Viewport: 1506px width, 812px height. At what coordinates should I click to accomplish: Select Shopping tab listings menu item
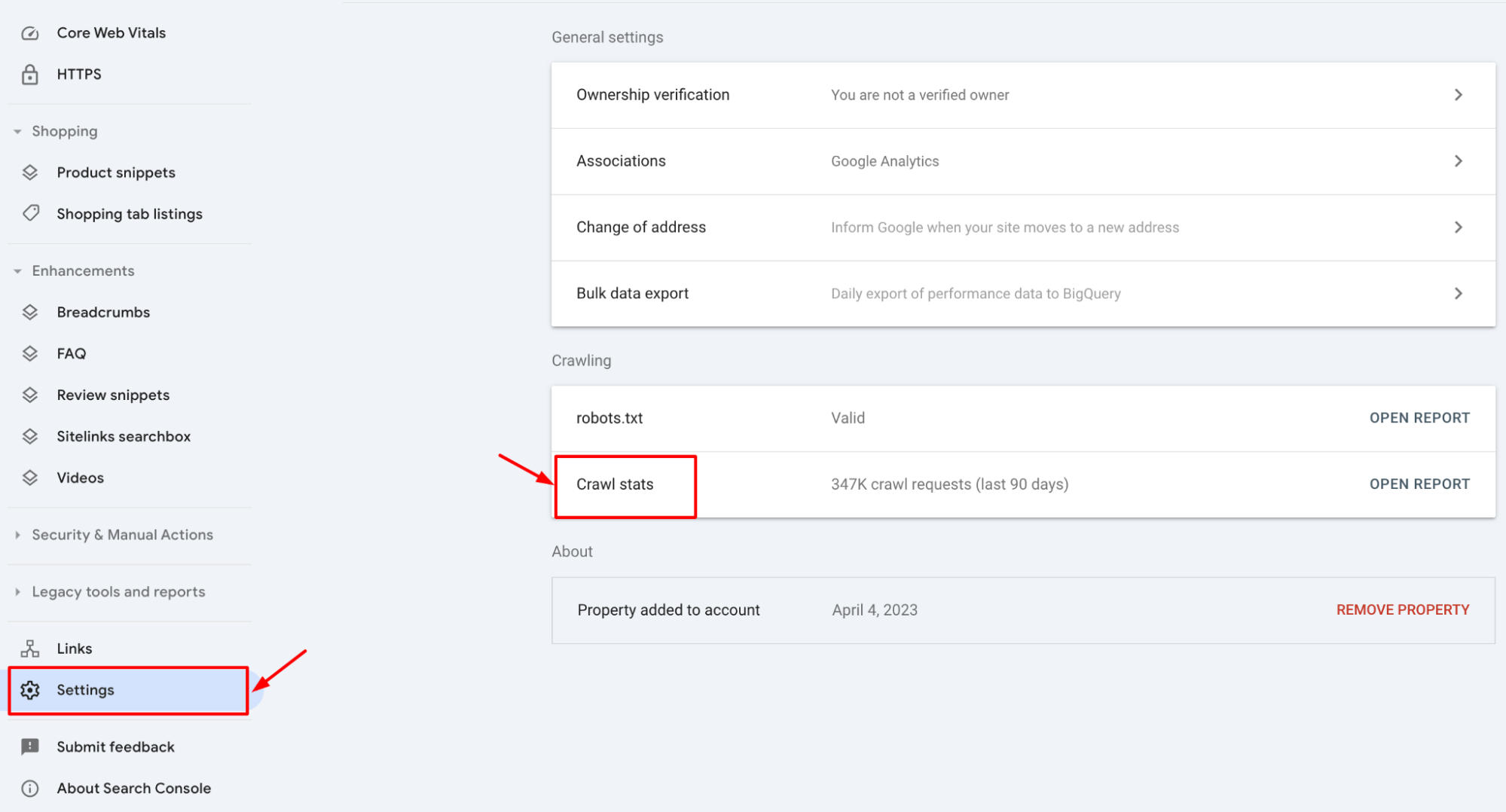[130, 214]
